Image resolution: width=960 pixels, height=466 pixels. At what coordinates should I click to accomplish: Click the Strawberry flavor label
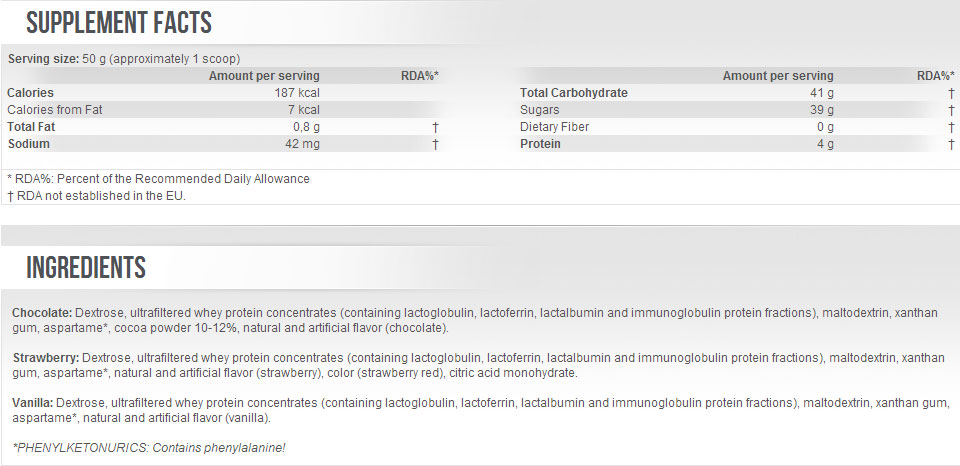45,357
